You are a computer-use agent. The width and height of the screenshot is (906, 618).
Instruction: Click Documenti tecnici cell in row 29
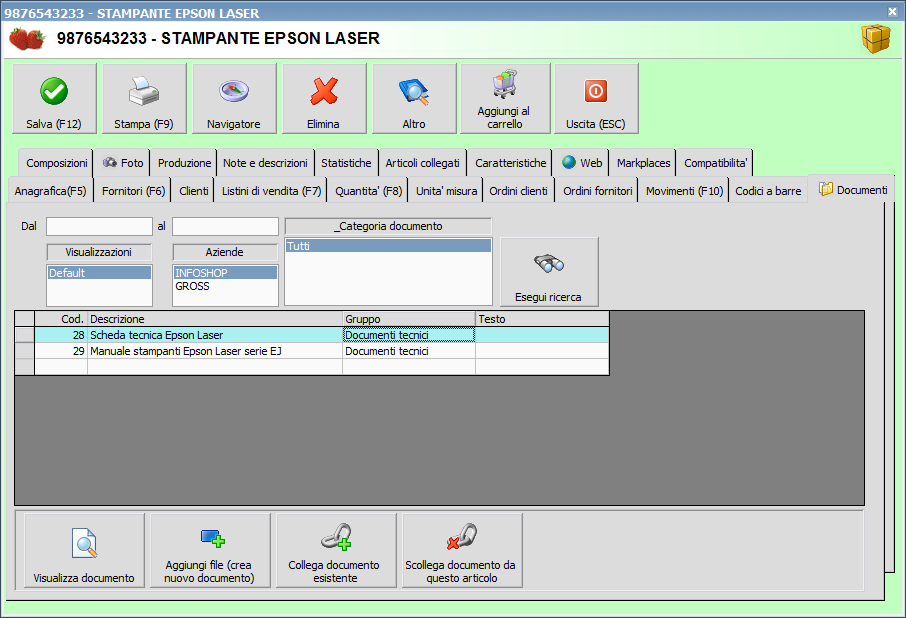click(x=409, y=351)
